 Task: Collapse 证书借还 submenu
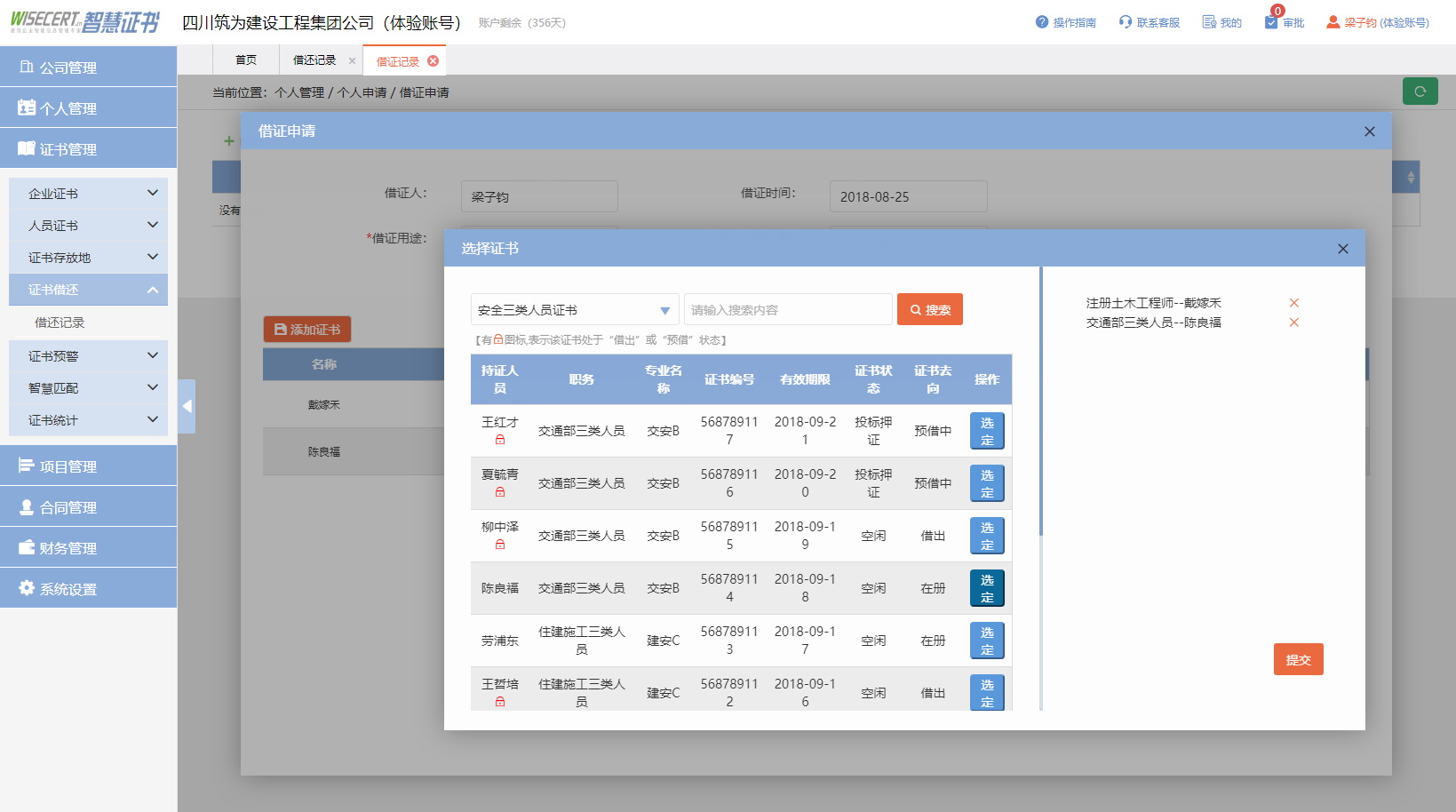tap(88, 289)
